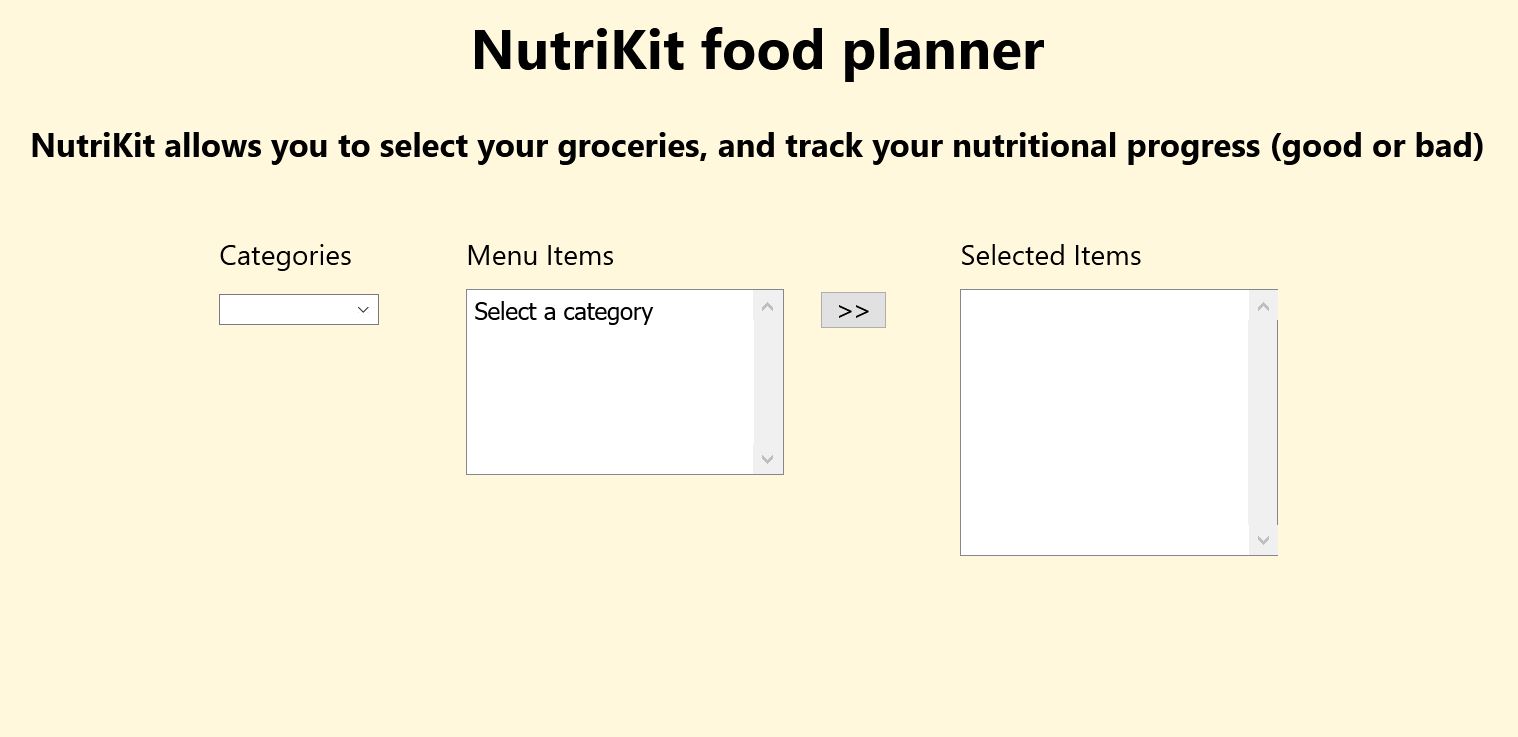The height and width of the screenshot is (737, 1518).
Task: Click the Selected Items scrollbar down arrow
Action: tap(1263, 540)
